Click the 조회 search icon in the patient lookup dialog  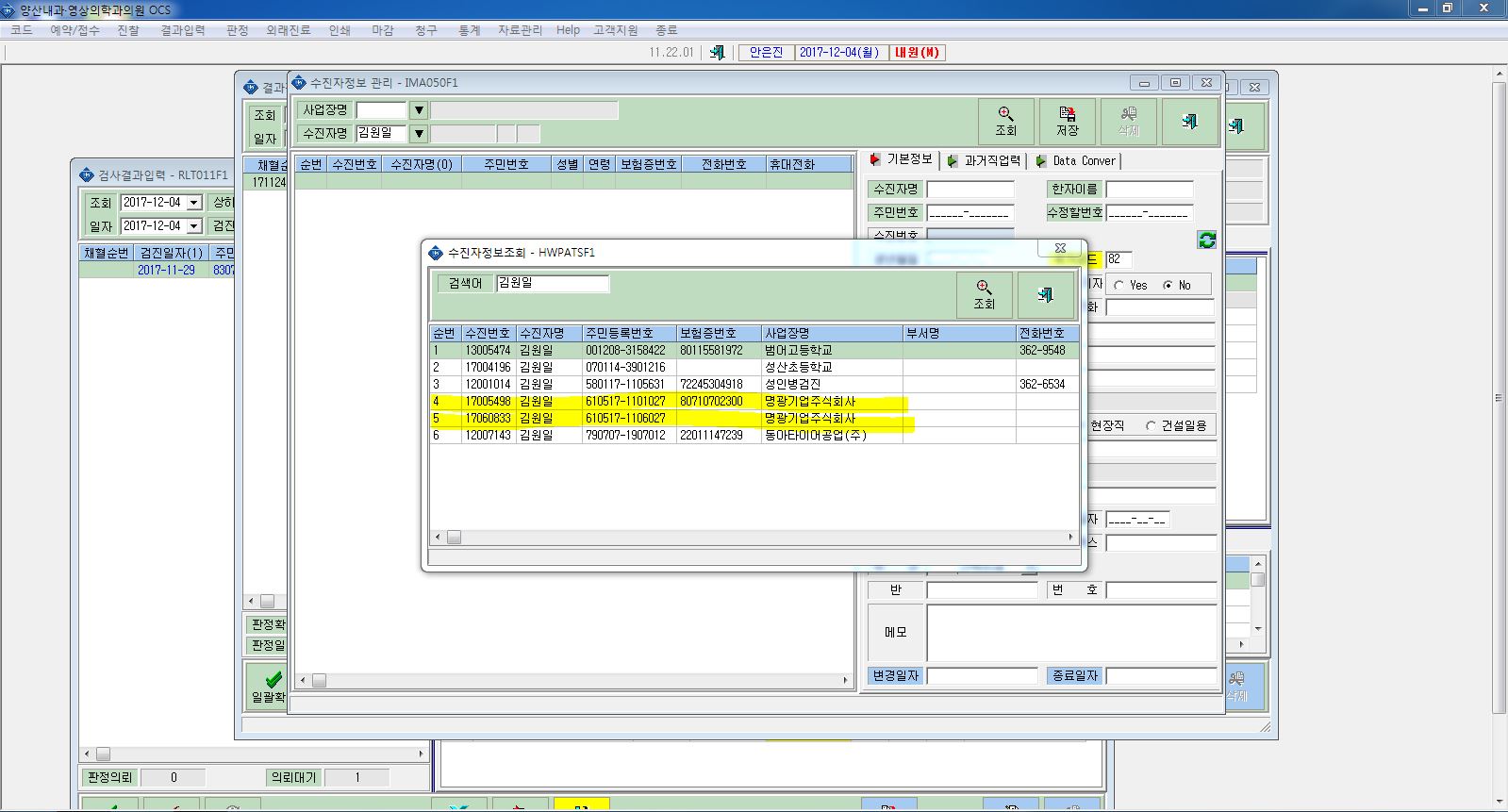(985, 294)
